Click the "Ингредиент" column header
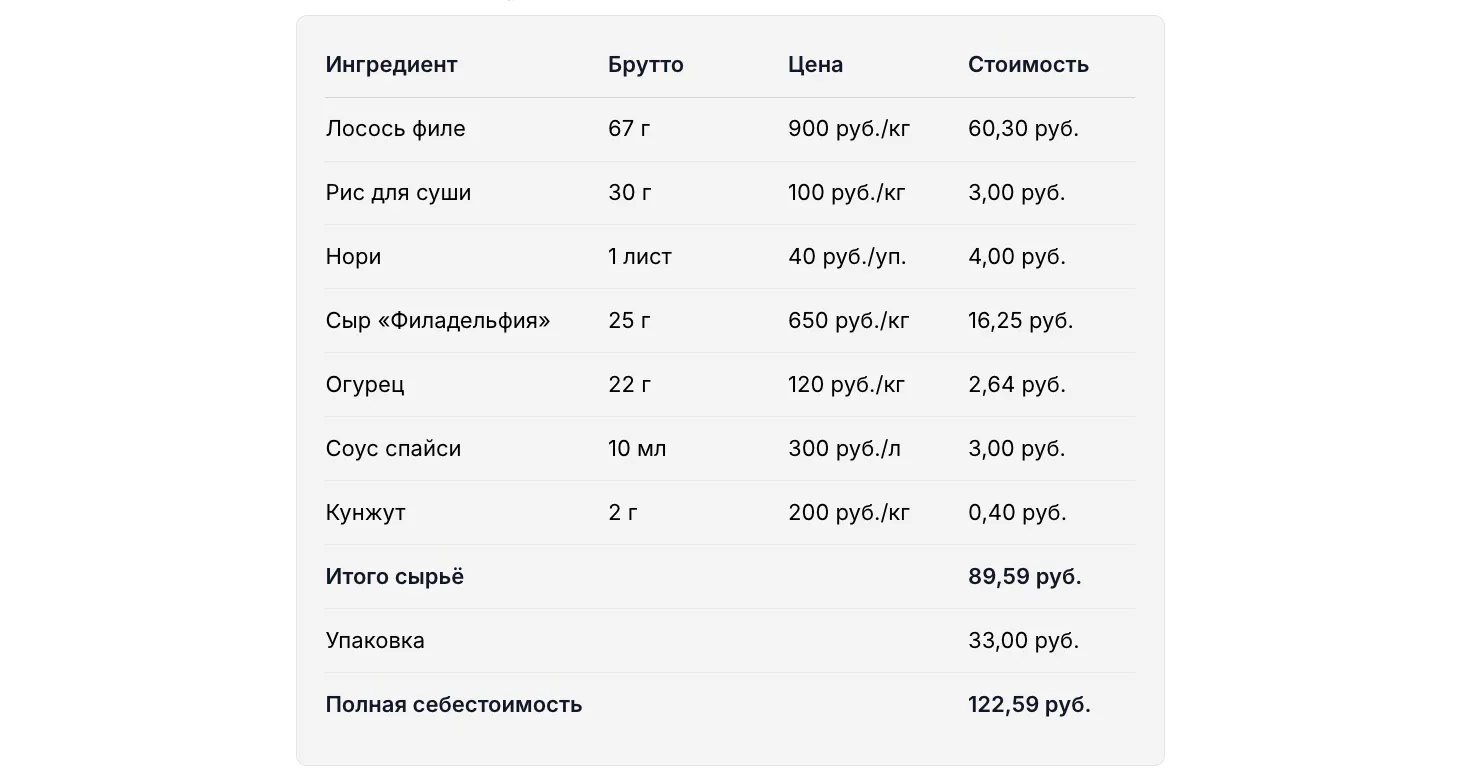 [x=391, y=65]
